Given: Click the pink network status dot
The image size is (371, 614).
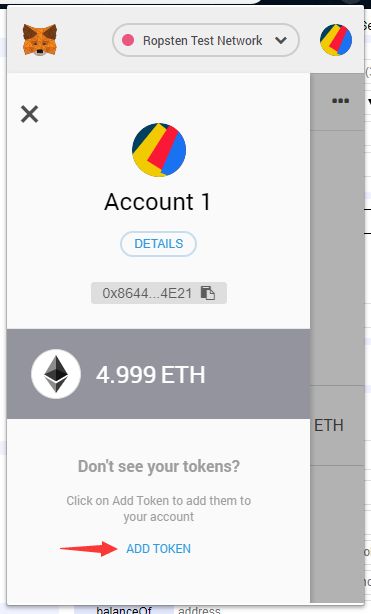Looking at the screenshot, I should coord(128,40).
